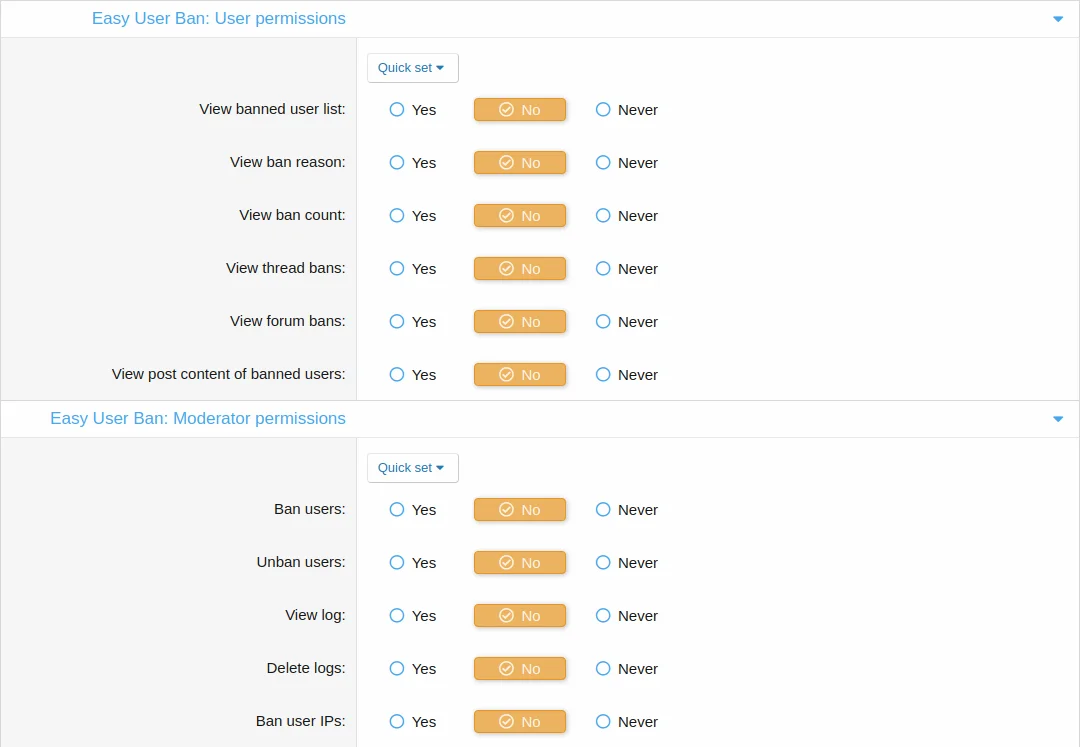Select Yes for View ban count
The height and width of the screenshot is (747, 1080).
click(x=397, y=216)
